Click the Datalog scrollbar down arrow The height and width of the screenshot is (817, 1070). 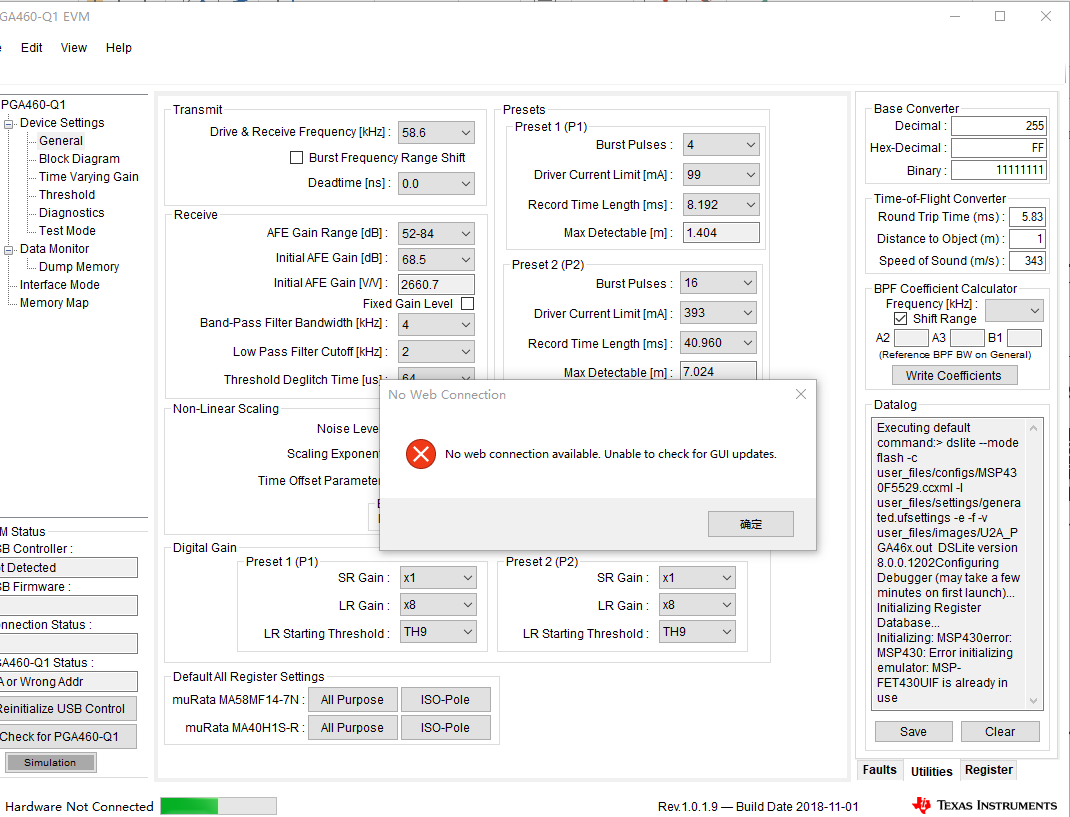click(x=1033, y=701)
